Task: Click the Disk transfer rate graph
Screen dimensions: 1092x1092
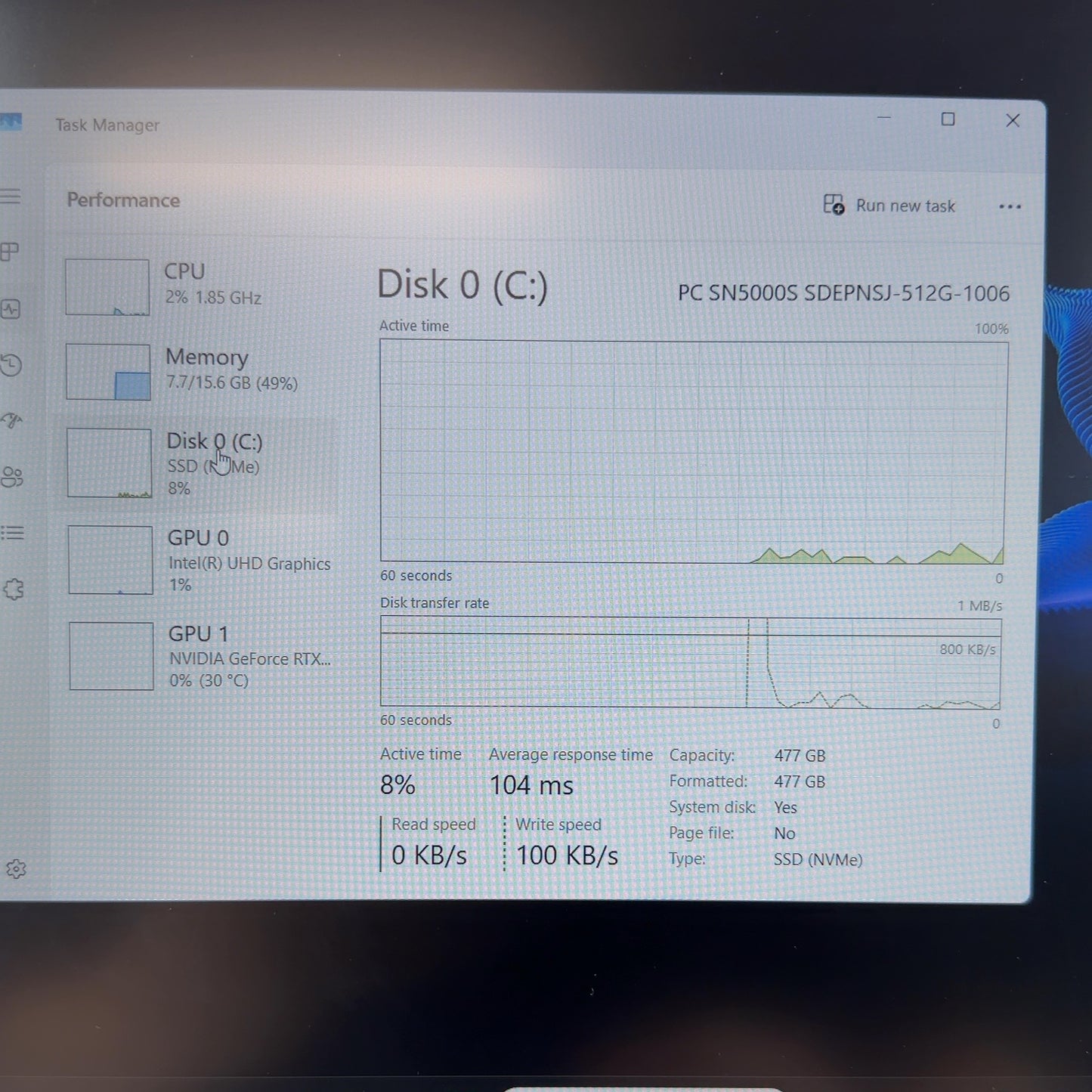Action: click(x=691, y=663)
